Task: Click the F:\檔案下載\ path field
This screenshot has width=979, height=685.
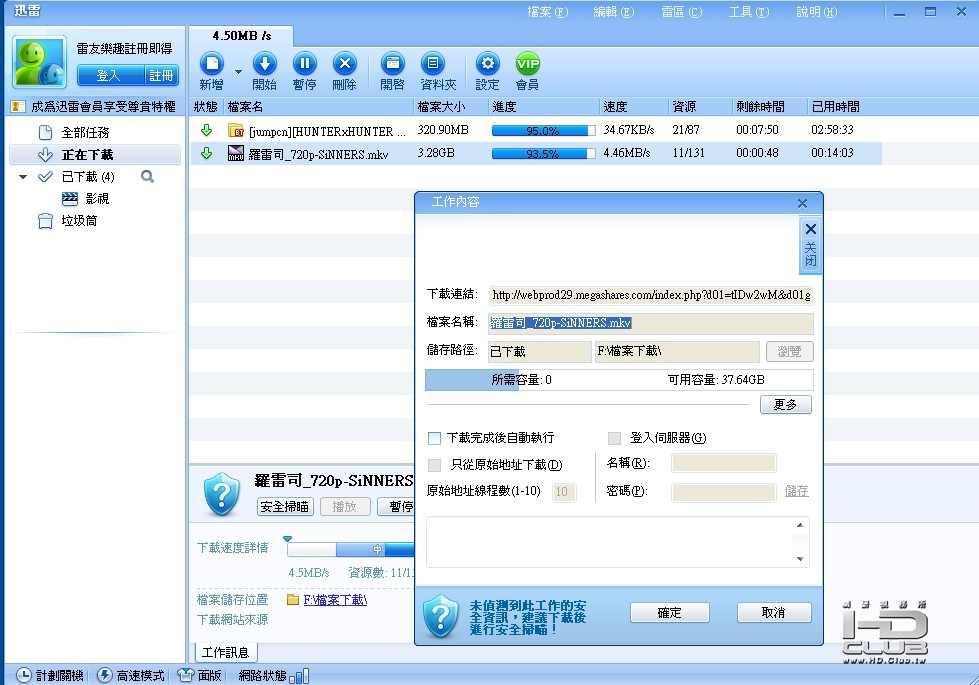Action: [677, 352]
